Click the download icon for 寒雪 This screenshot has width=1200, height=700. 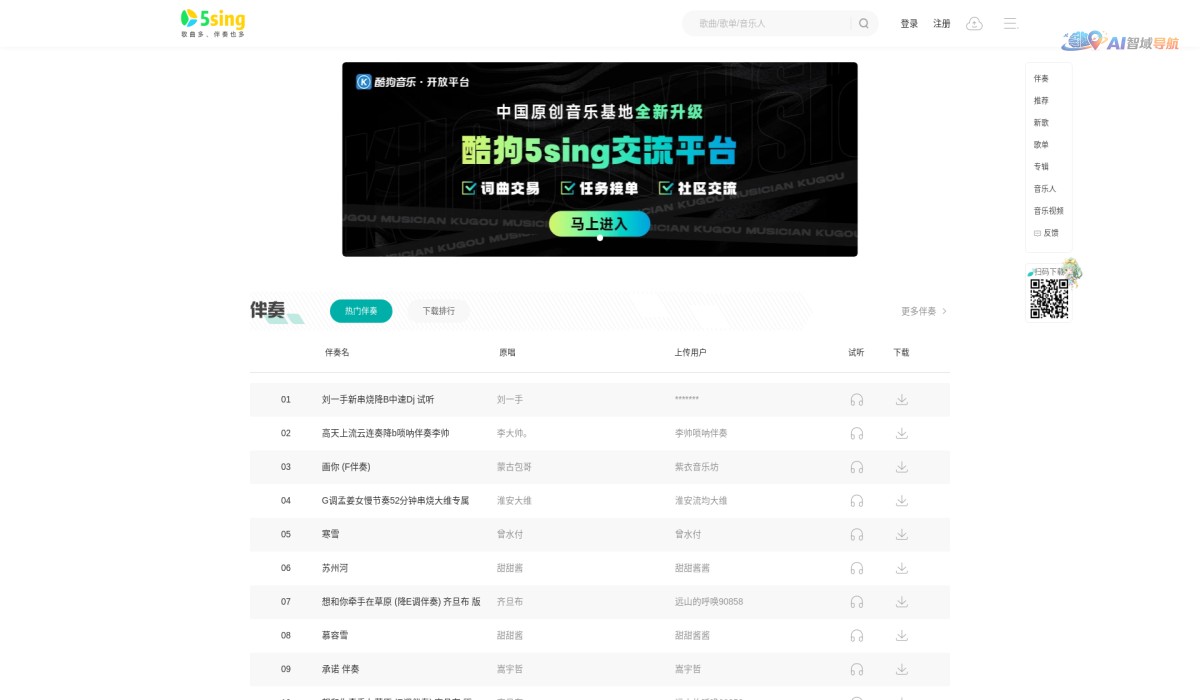coord(902,534)
